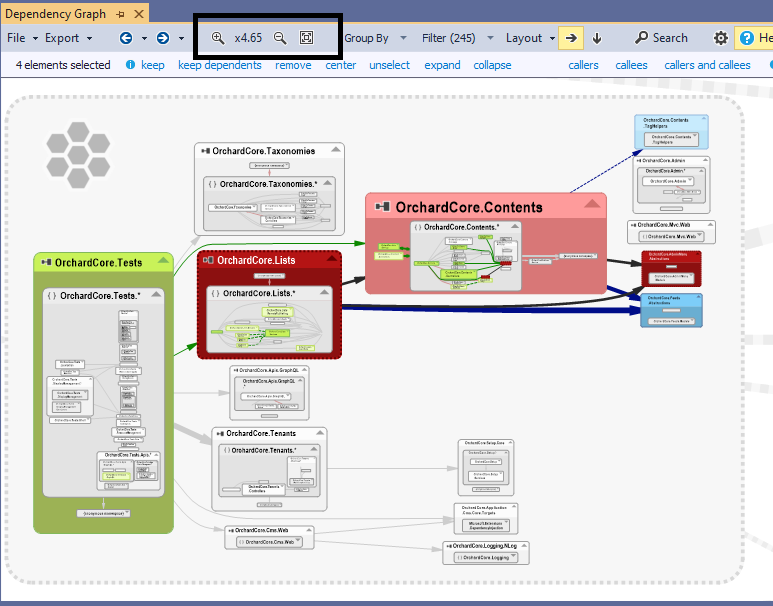Open forward navigation history dropdown arrow
The image size is (773, 606).
click(x=181, y=38)
